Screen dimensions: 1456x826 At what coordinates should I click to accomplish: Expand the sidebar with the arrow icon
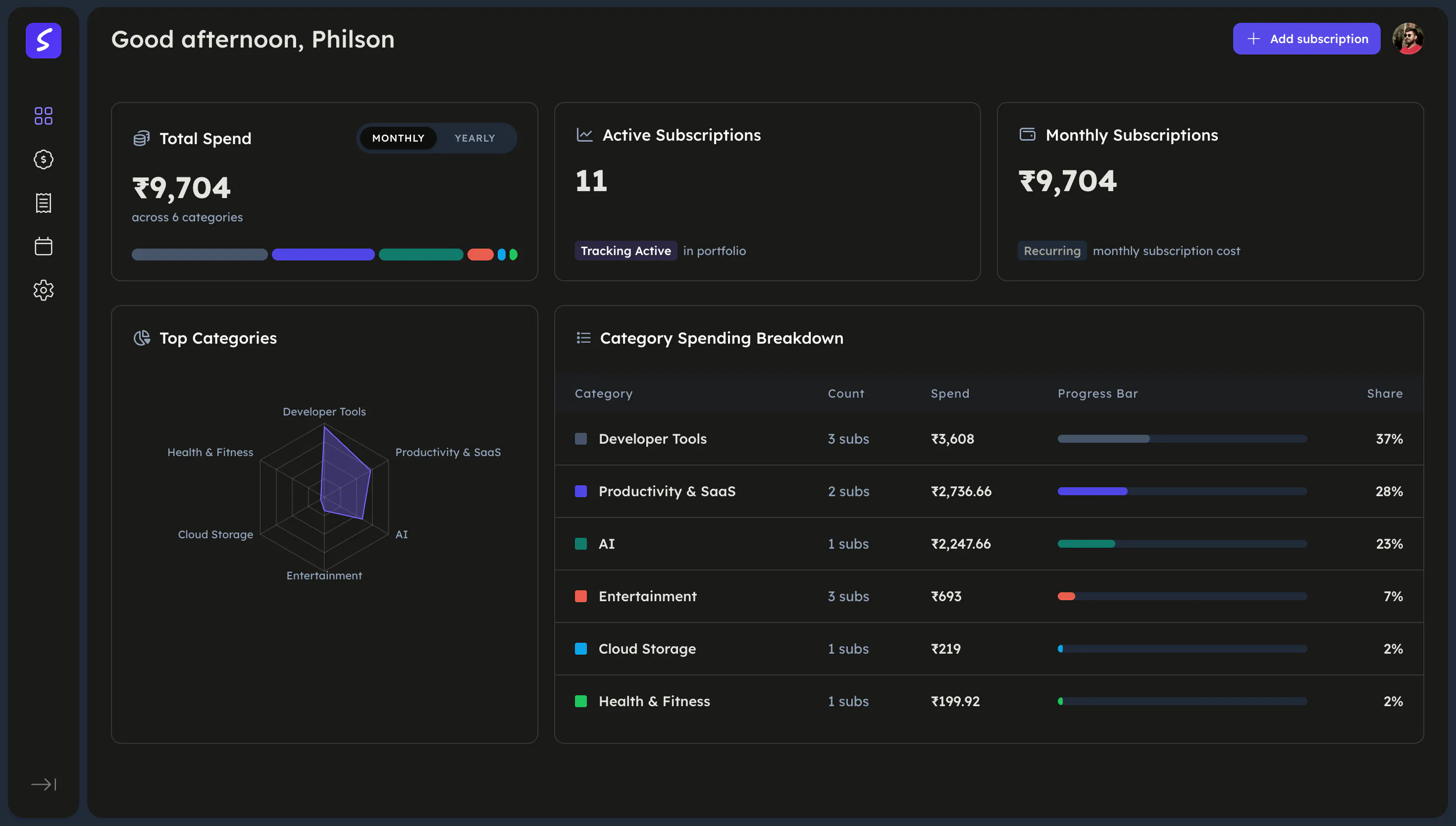point(44,784)
